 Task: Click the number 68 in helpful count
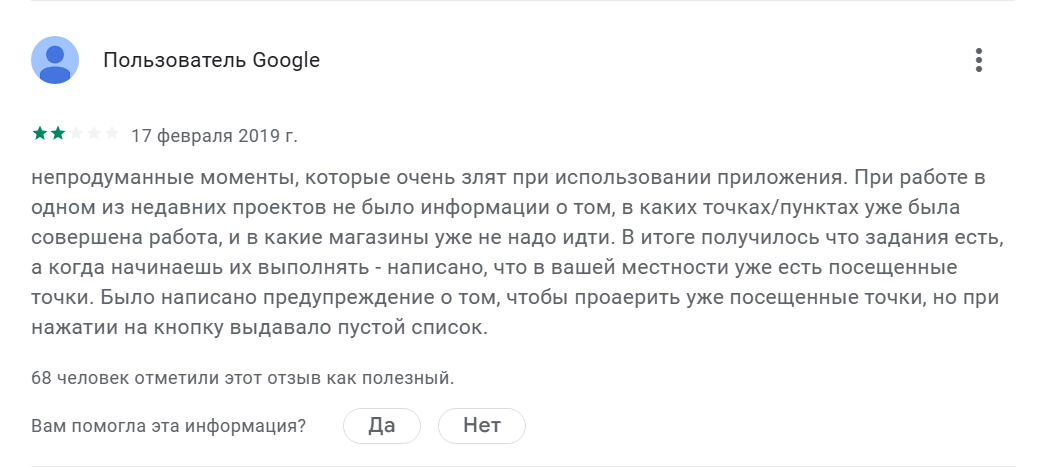41,378
